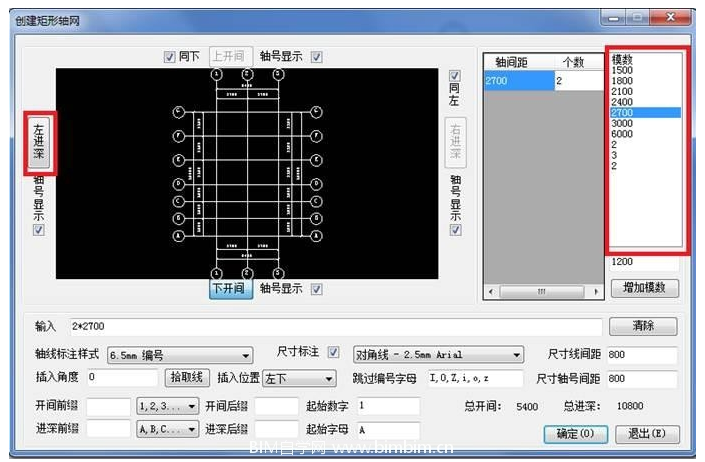The image size is (705, 462).
Task: Click the 进深后缀 input field
Action: [x=277, y=429]
